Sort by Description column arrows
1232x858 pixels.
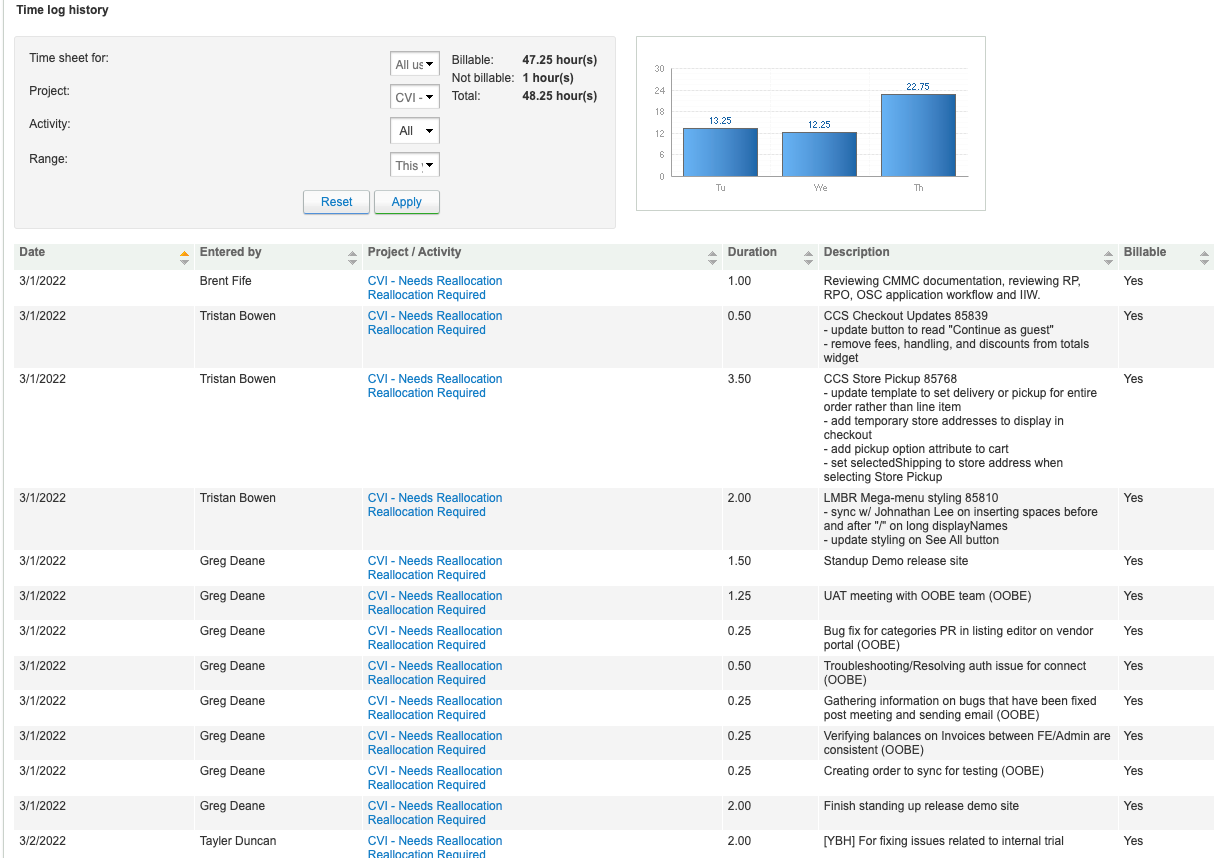[x=1108, y=257]
